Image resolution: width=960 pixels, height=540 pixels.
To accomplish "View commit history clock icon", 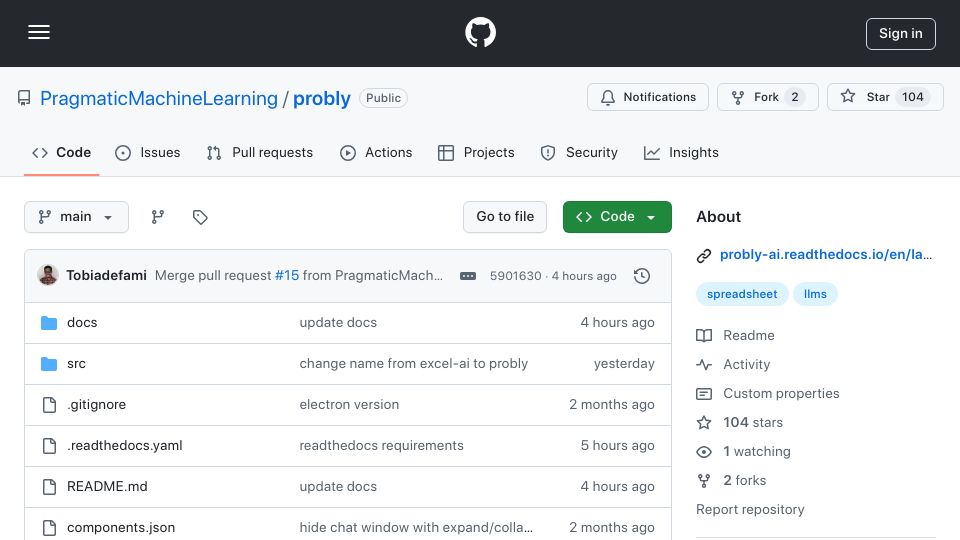I will (x=642, y=276).
